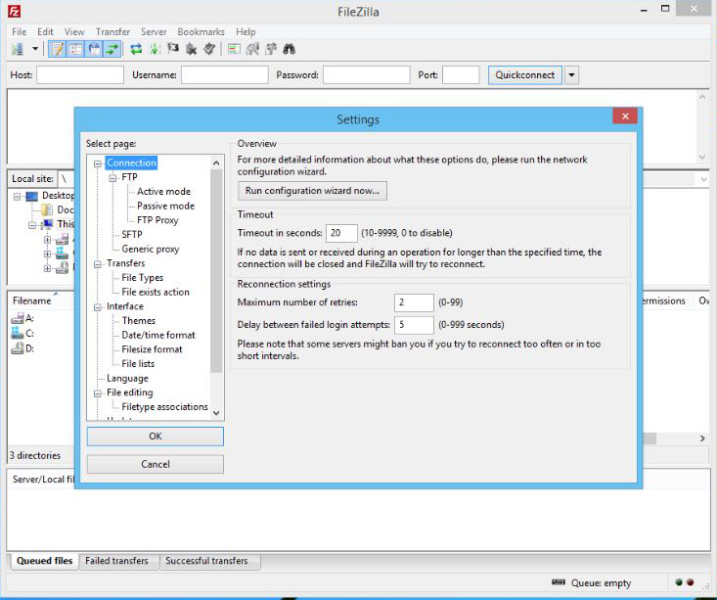717x600 pixels.
Task: Collapse the Connection tree node
Action: (x=98, y=163)
